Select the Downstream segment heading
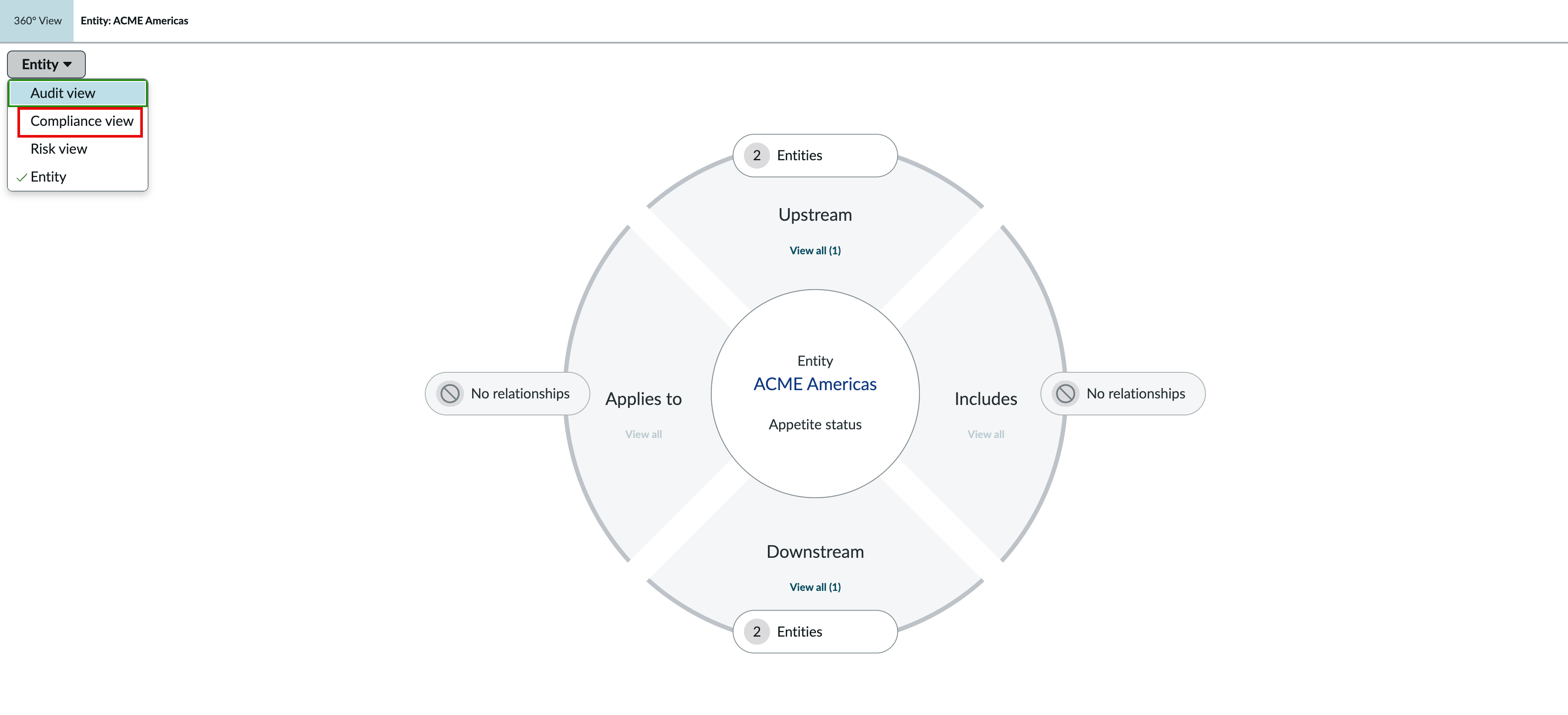 click(815, 552)
